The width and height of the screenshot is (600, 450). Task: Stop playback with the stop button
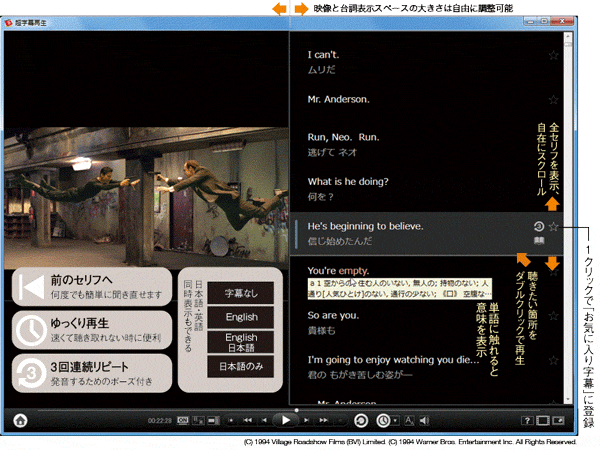(231, 421)
